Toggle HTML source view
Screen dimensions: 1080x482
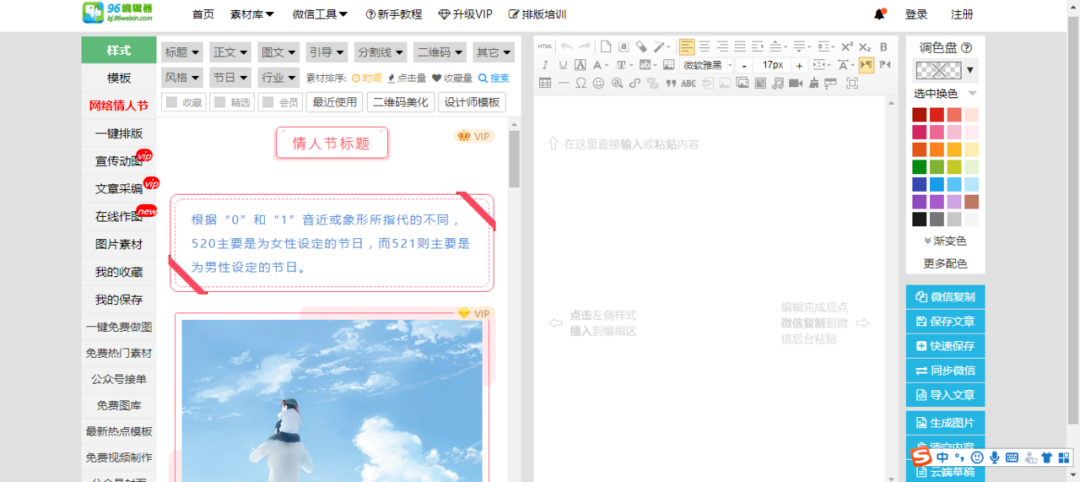point(545,47)
